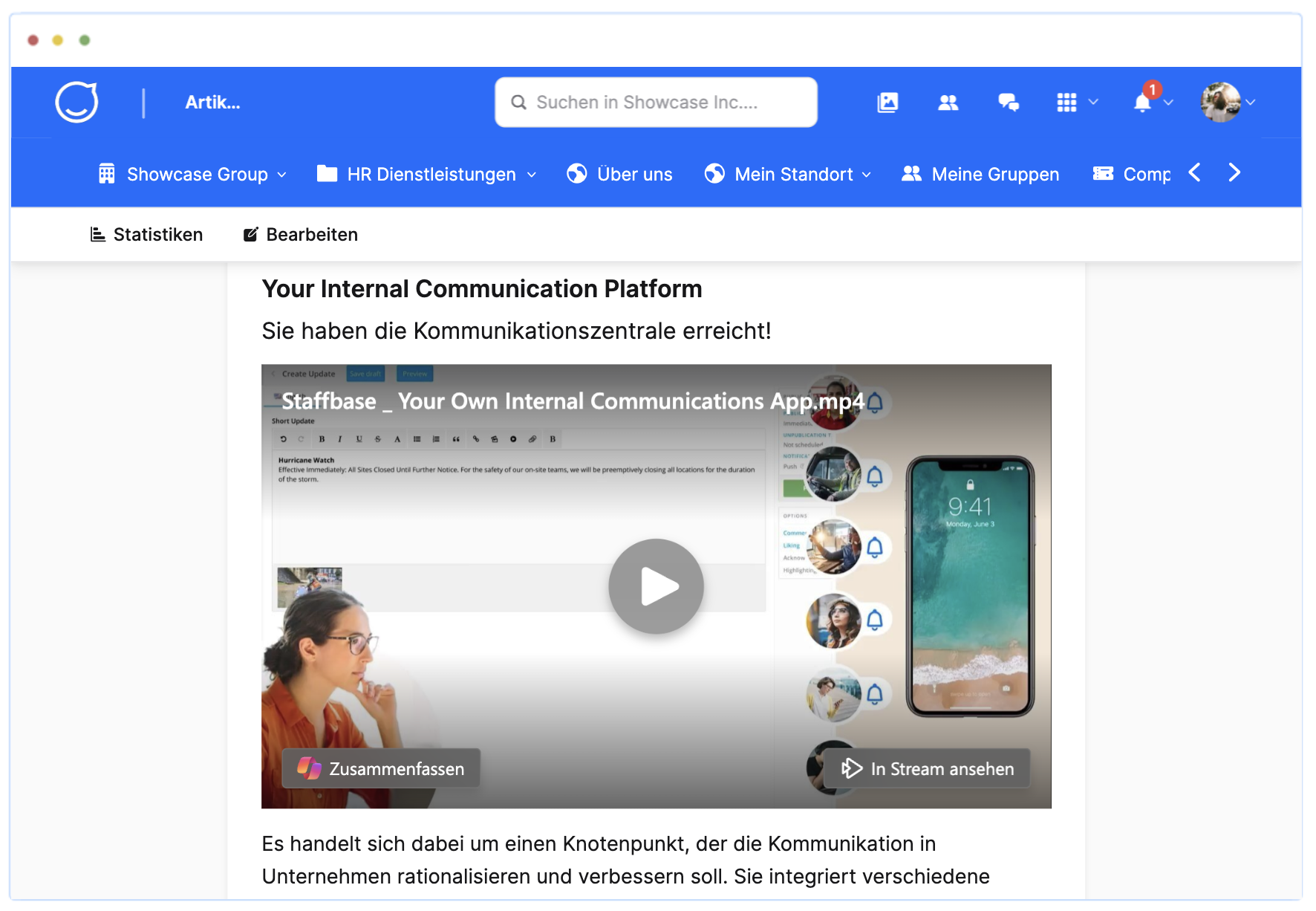This screenshot has height=911, width=1316.
Task: Move navigation bar left with arrow
Action: [x=1194, y=172]
